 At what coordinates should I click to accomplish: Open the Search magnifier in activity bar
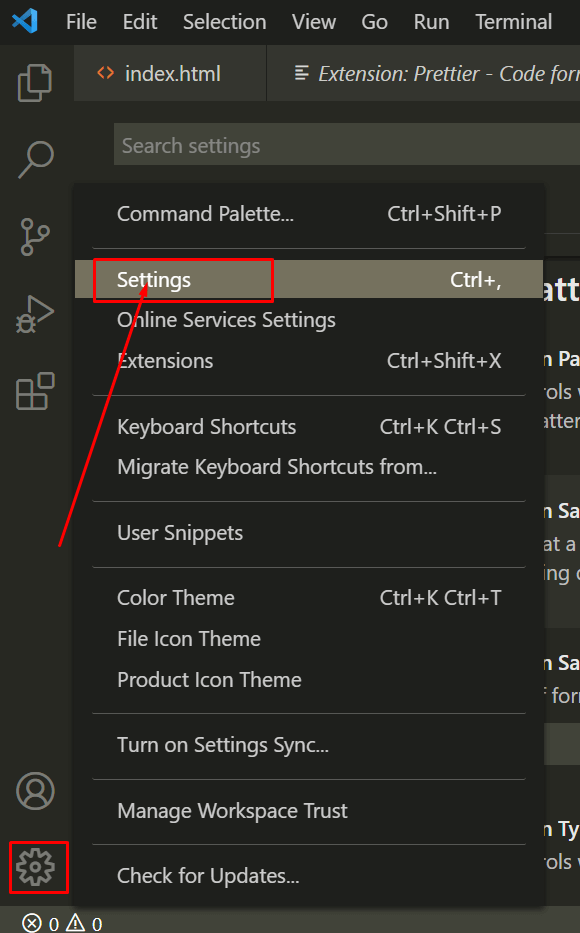click(36, 159)
